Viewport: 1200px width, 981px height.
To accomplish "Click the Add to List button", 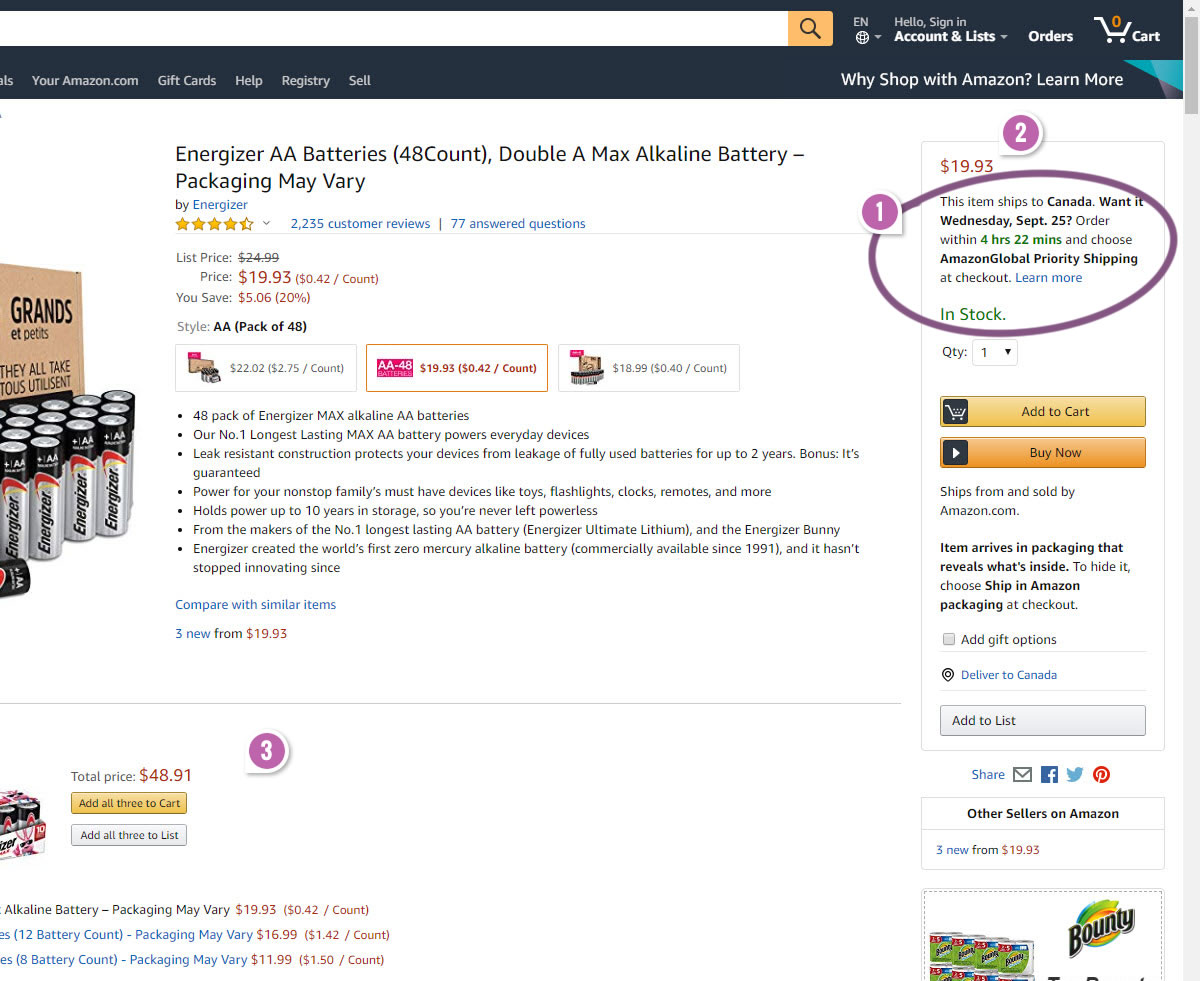I will point(1042,721).
